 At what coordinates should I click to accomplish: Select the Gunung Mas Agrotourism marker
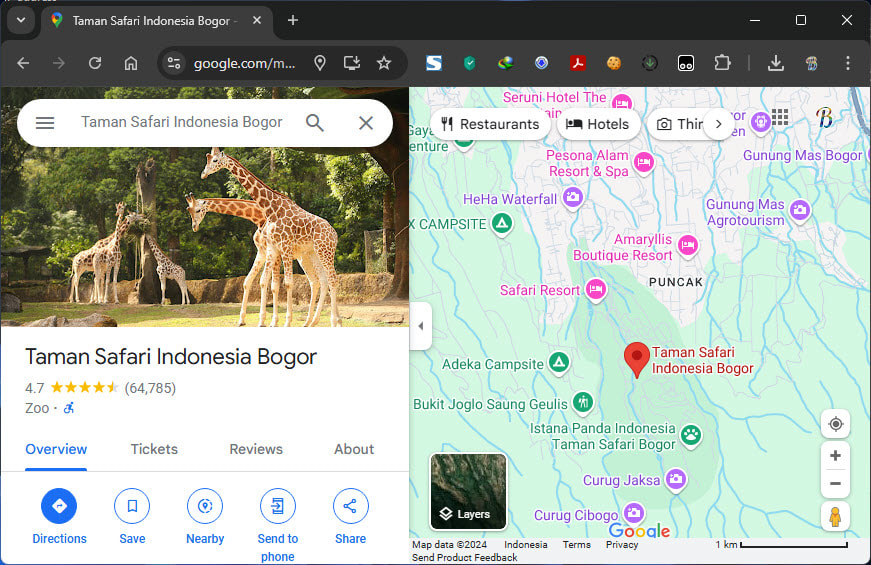[800, 210]
